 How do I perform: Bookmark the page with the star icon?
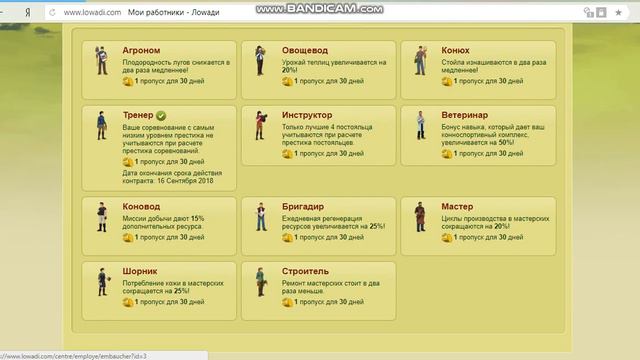618,13
